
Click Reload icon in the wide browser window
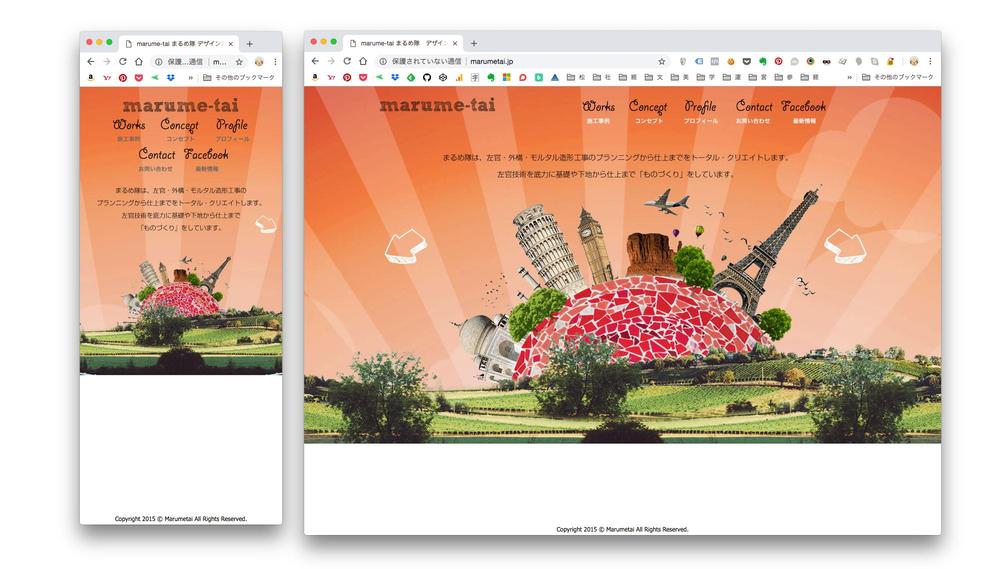click(x=347, y=61)
